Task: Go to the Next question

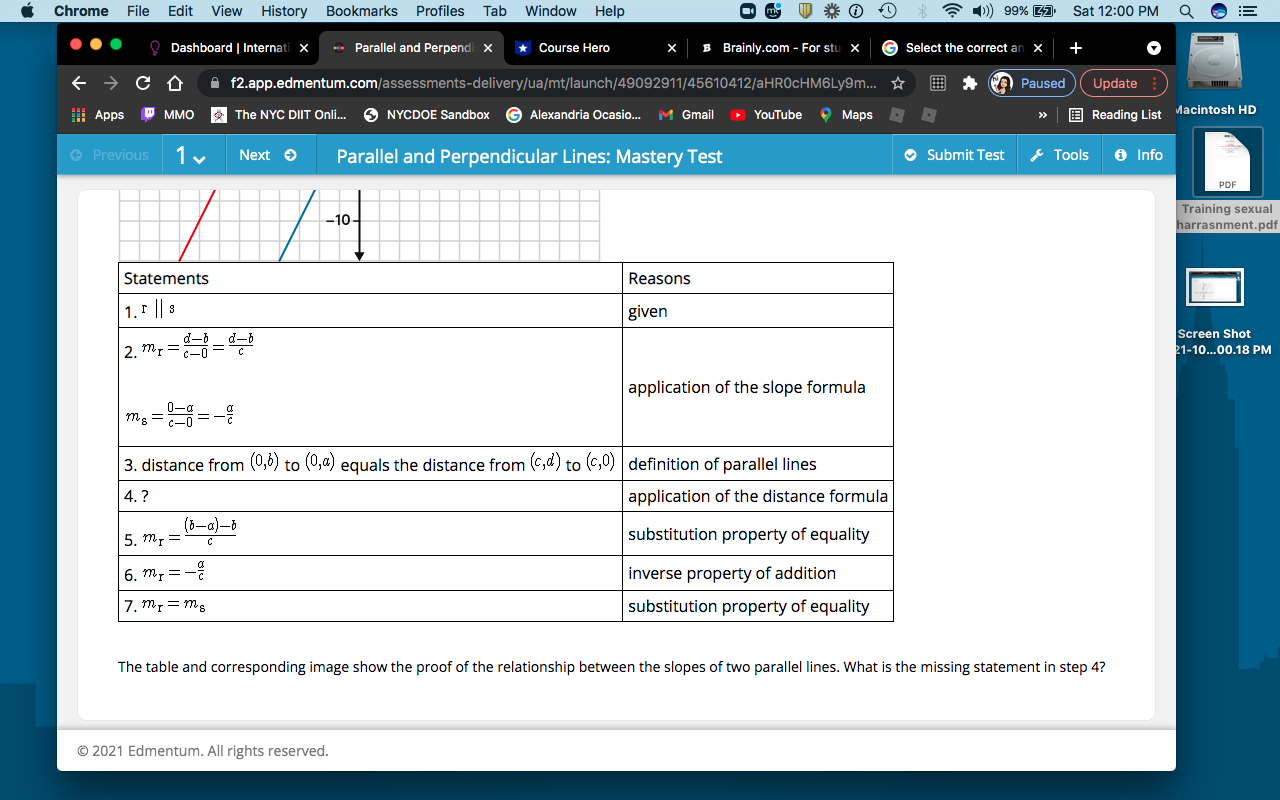Action: pos(268,155)
